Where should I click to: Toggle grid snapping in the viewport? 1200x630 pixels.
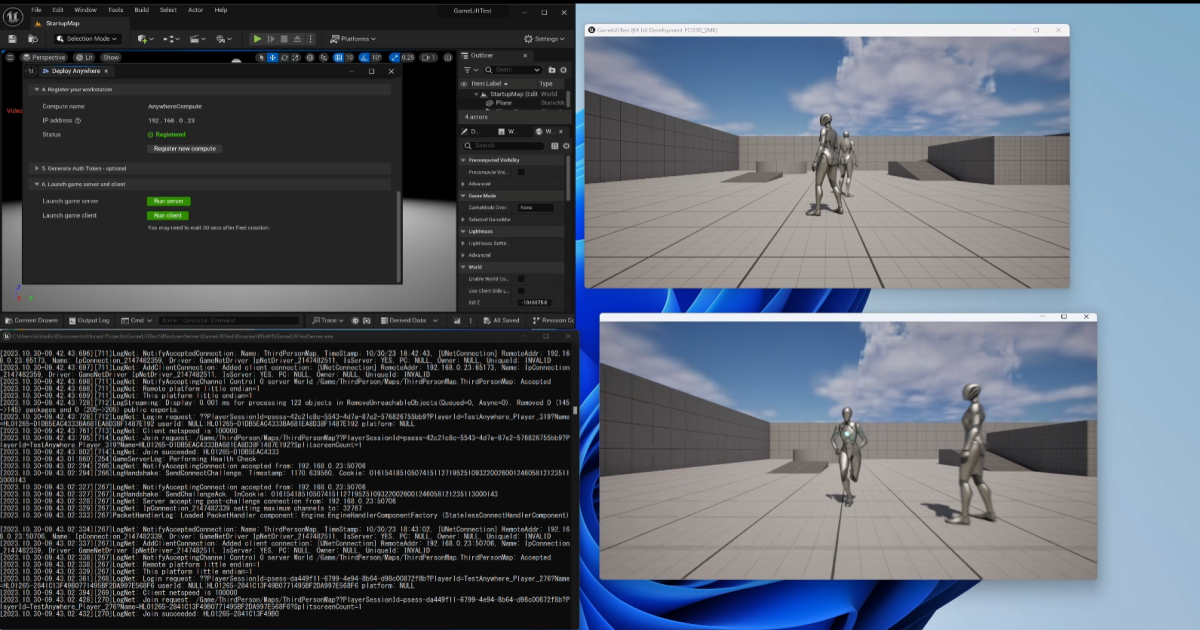tap(338, 57)
